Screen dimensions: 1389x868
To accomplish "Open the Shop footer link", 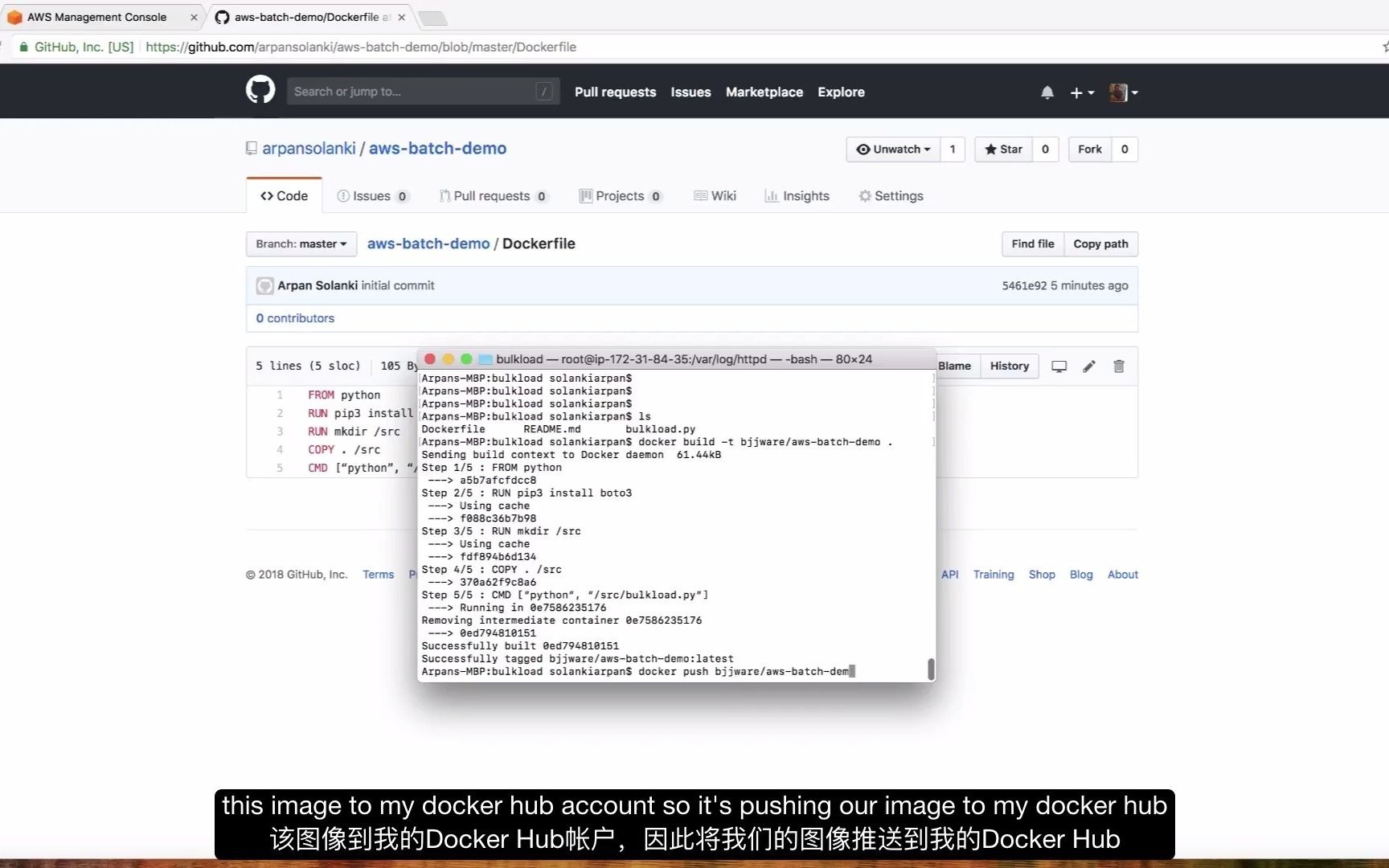I will (1042, 575).
